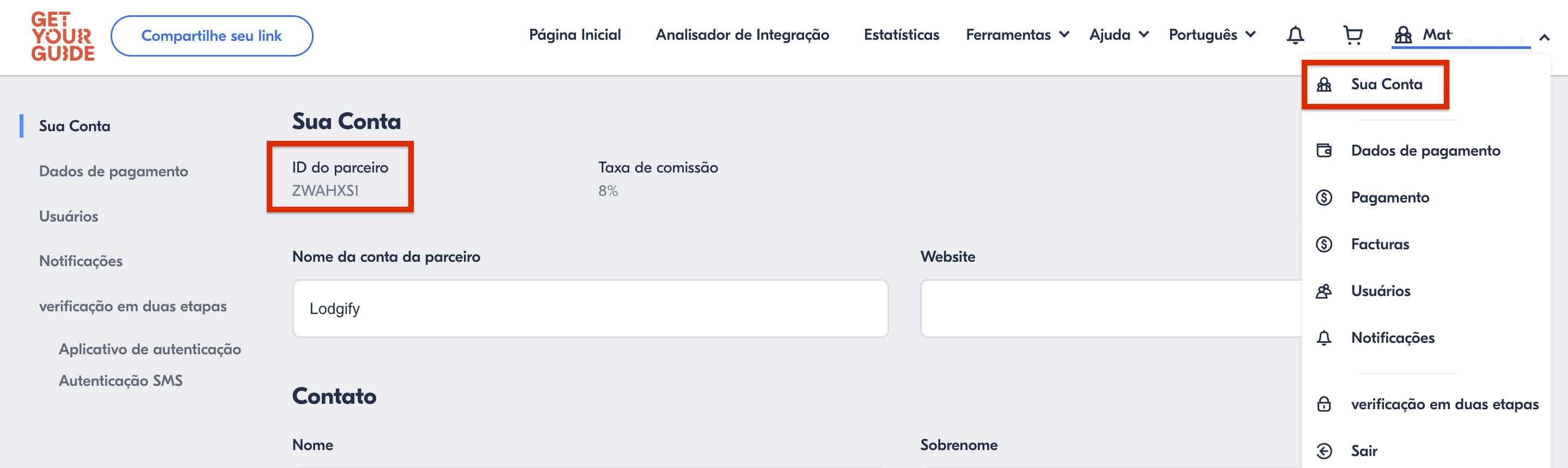Open the notifications bell in header
Screen dimensions: 1568x468
(x=1295, y=35)
